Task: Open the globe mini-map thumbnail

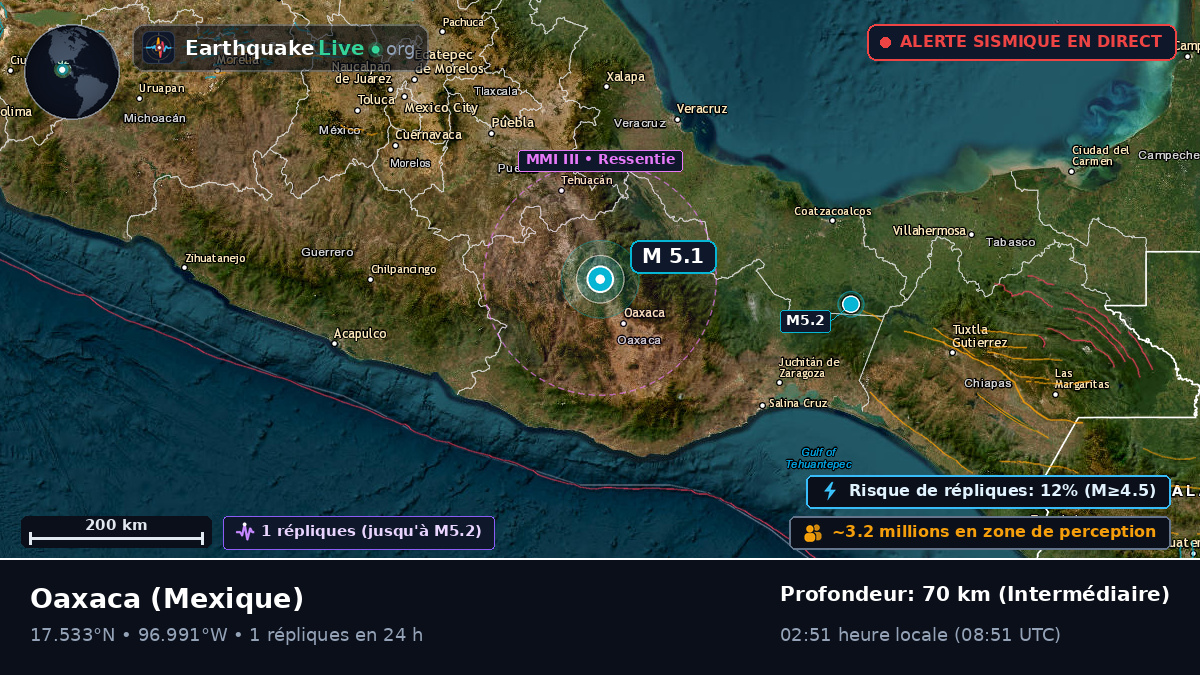Action: 72,72
